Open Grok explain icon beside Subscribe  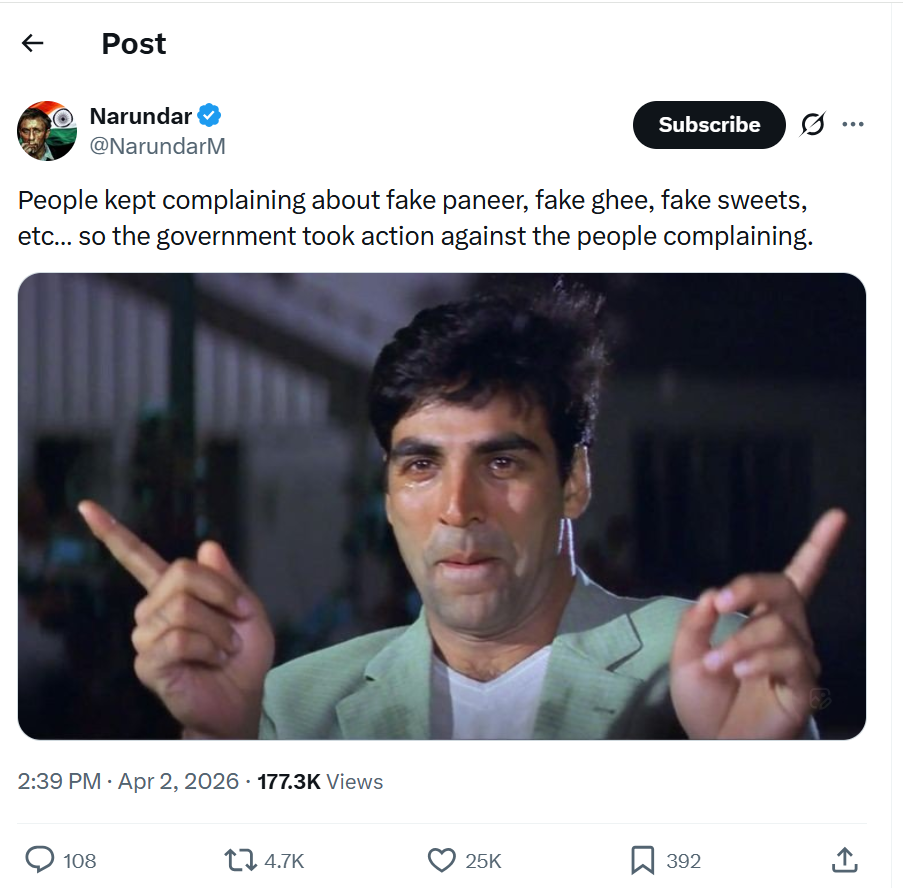(812, 125)
